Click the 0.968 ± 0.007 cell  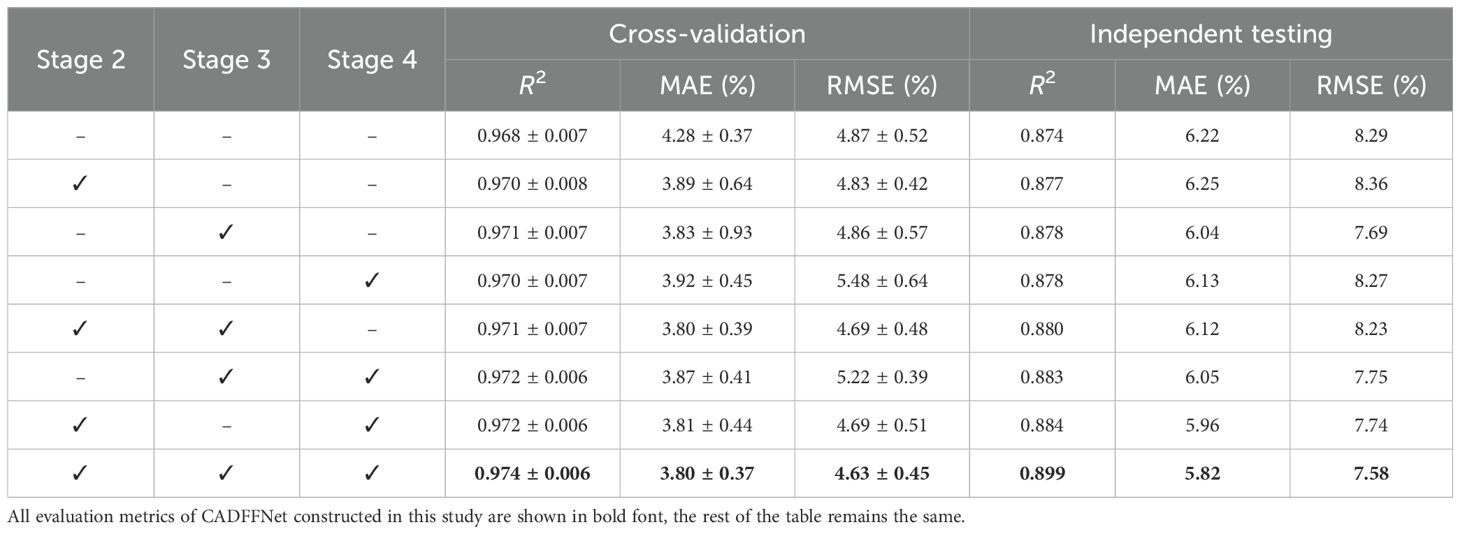(532, 136)
